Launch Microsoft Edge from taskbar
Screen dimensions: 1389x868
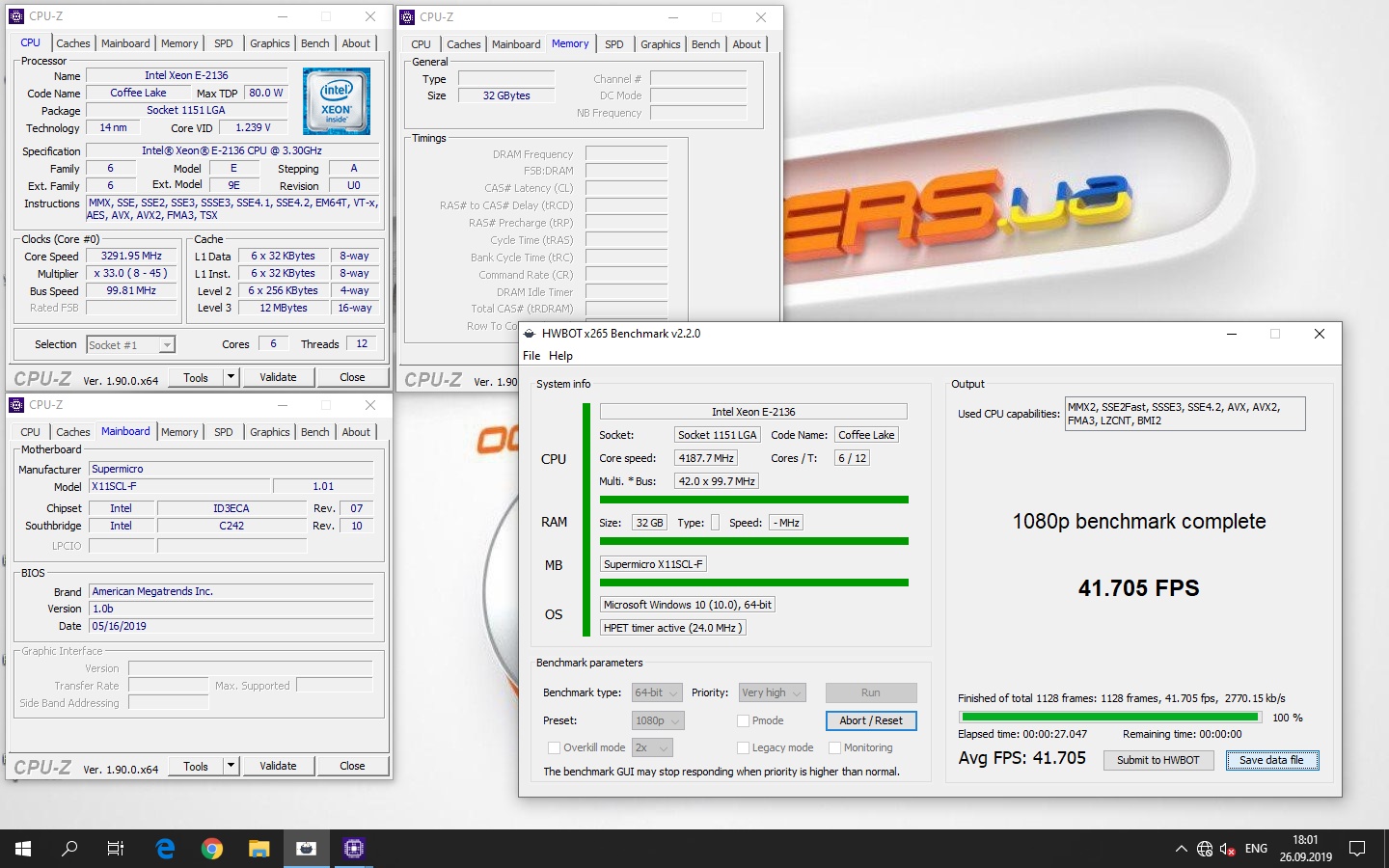(165, 849)
